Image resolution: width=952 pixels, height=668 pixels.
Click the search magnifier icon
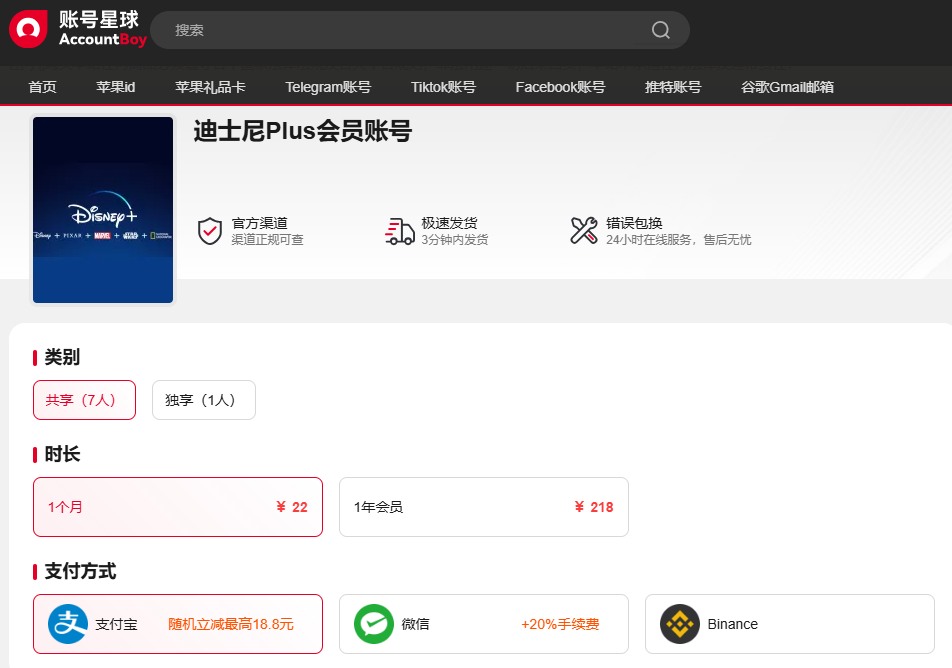tap(661, 30)
